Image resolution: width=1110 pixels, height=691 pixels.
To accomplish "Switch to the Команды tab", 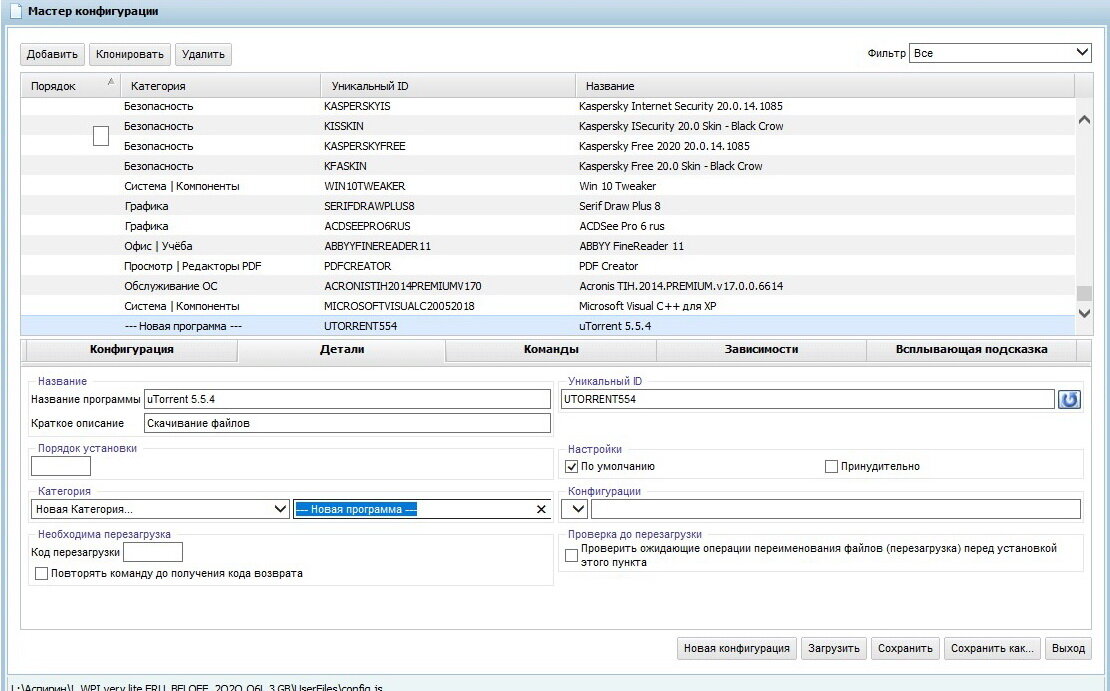I will [551, 350].
